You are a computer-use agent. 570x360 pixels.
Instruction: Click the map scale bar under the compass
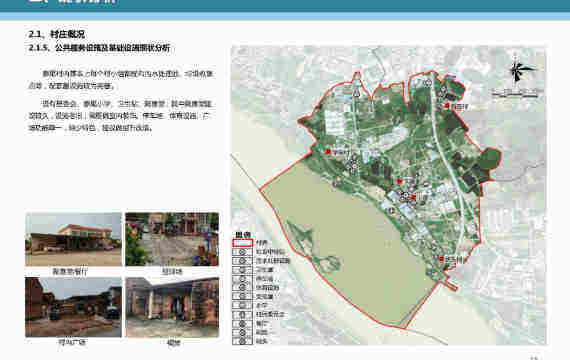514,92
